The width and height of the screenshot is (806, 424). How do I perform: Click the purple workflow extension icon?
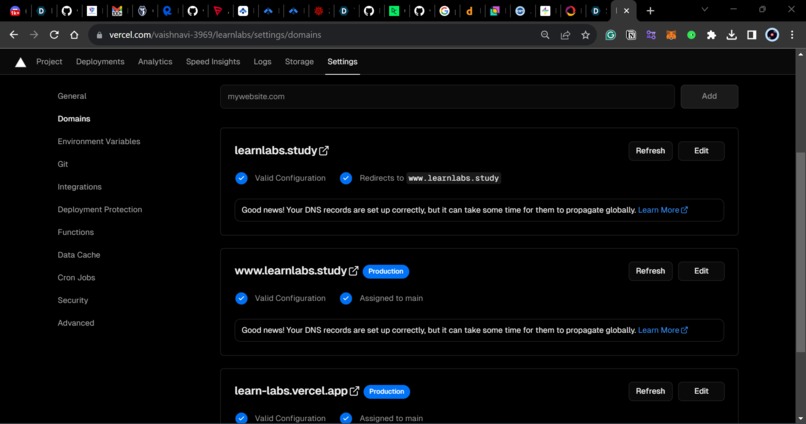click(x=651, y=35)
